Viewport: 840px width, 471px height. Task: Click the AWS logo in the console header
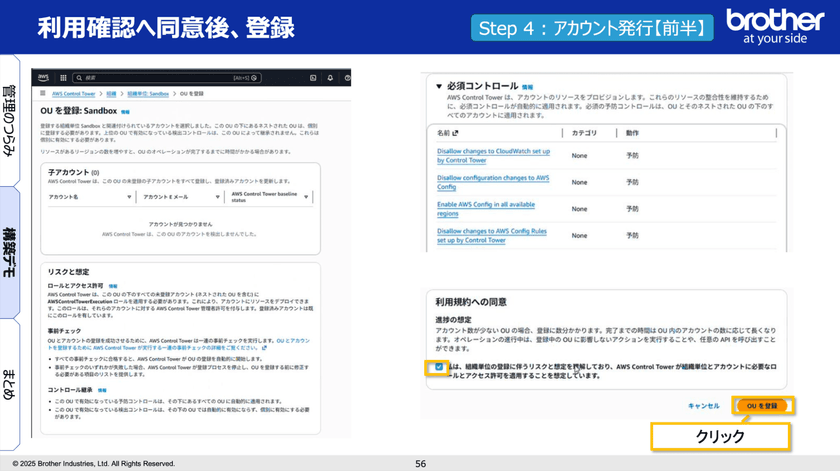click(x=41, y=77)
